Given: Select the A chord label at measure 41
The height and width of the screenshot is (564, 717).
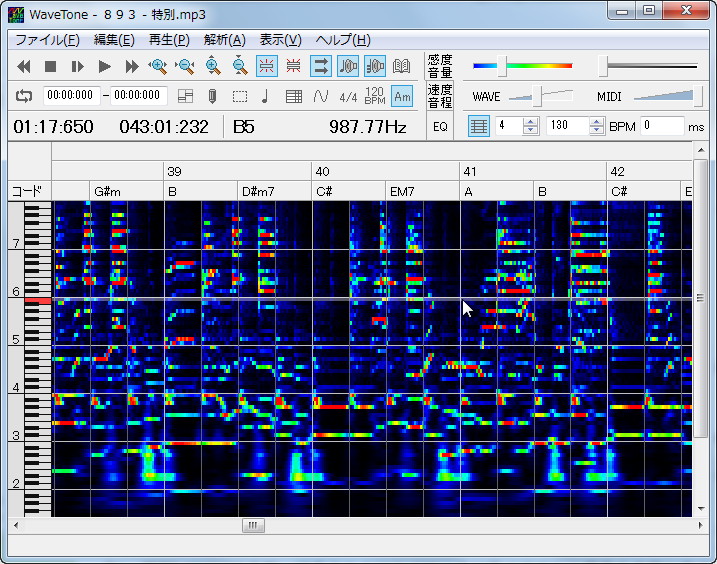Looking at the screenshot, I should click(468, 192).
